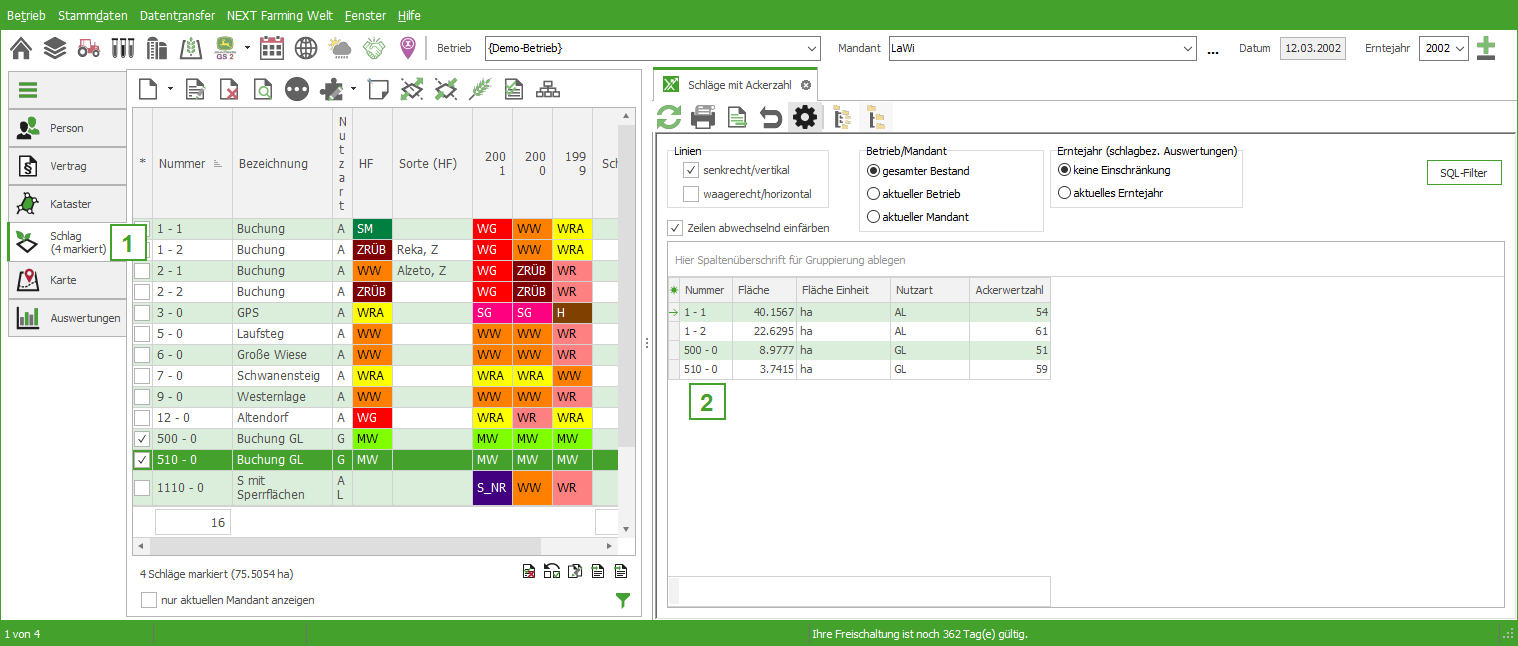Open the Mandant LaWi dropdown
The image size is (1518, 646).
point(1188,48)
